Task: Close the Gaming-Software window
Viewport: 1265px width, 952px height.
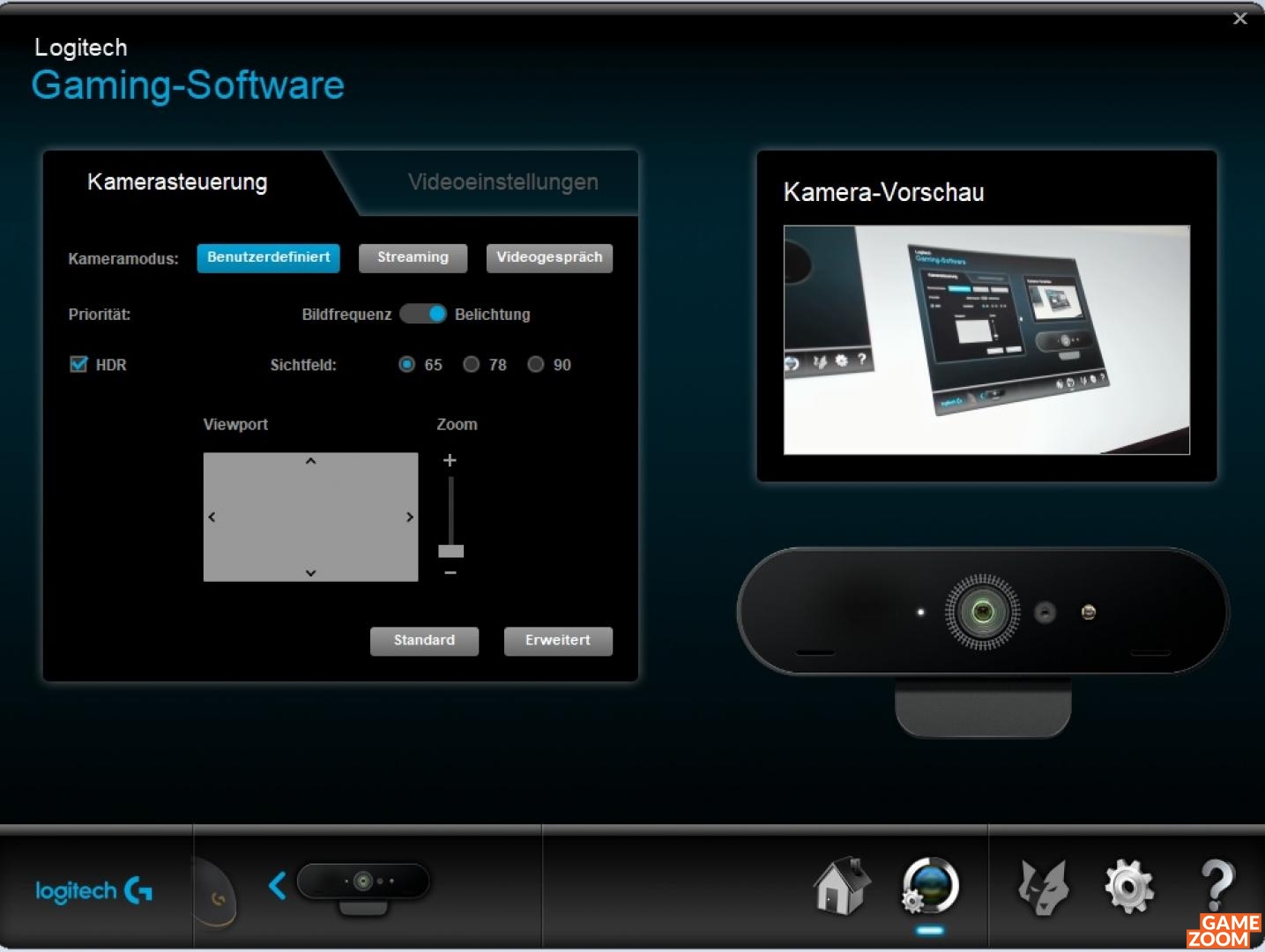Action: pos(1240,19)
